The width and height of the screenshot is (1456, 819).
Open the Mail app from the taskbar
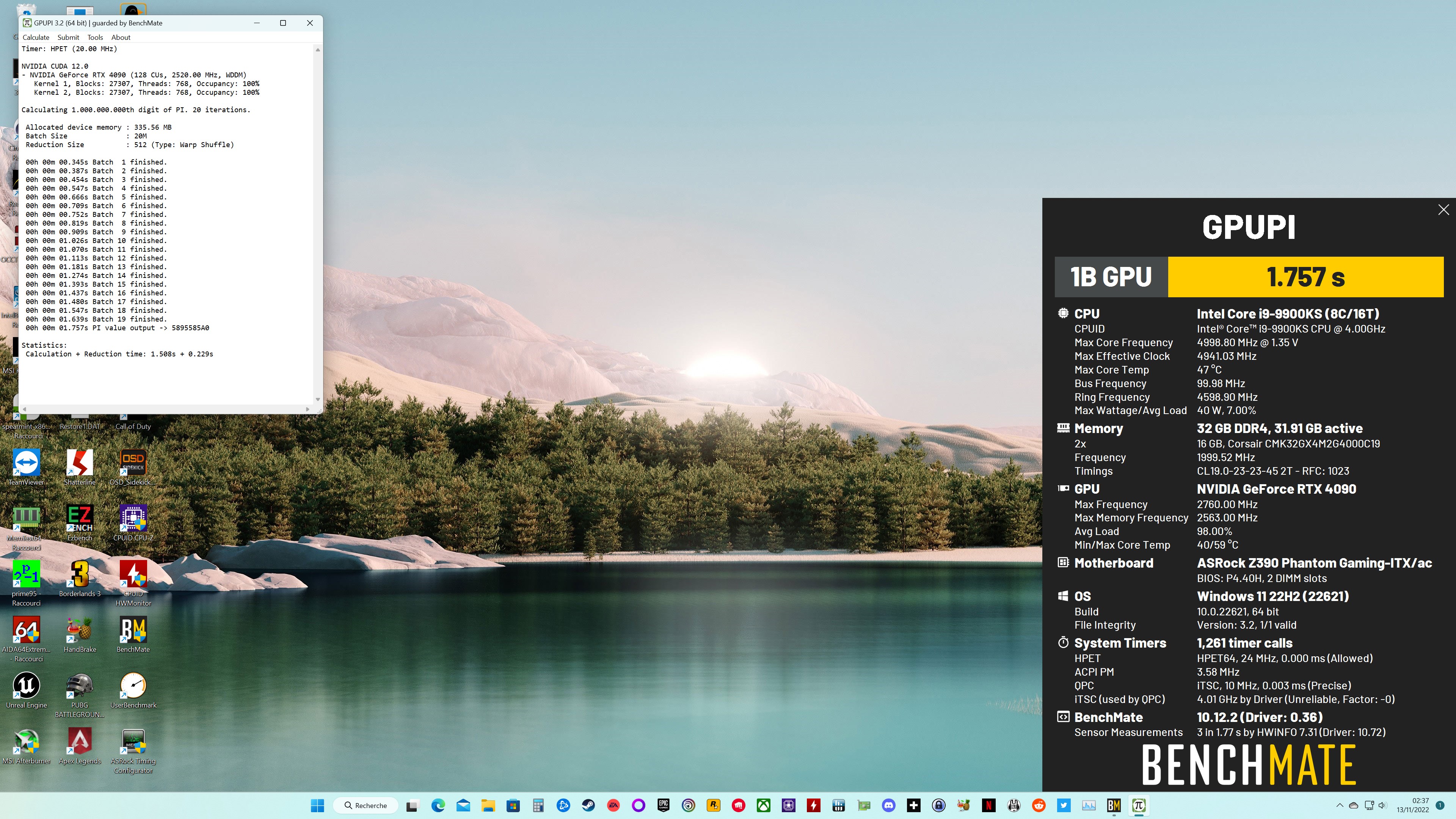click(x=463, y=805)
